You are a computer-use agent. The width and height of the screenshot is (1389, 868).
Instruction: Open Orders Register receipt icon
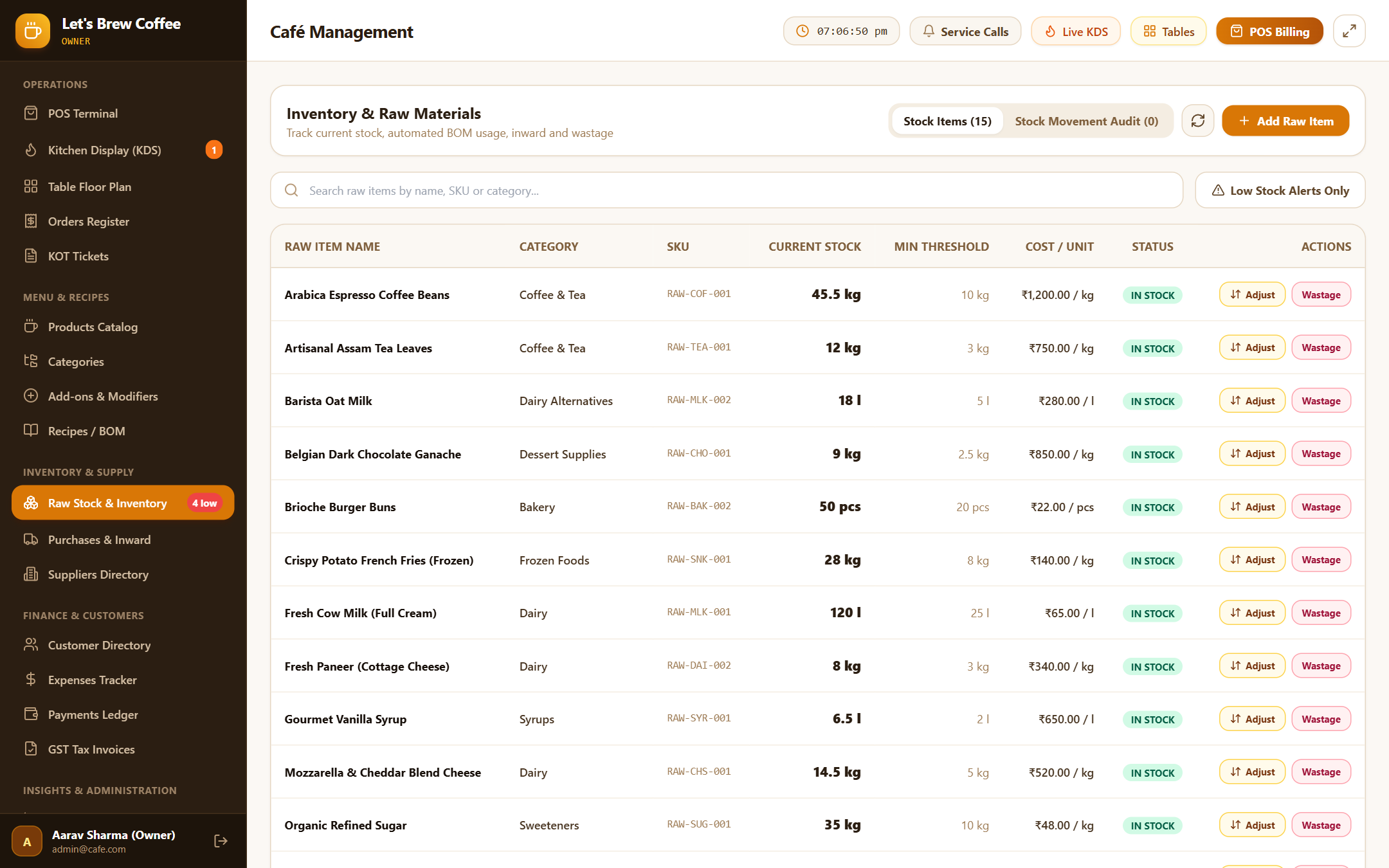point(31,221)
